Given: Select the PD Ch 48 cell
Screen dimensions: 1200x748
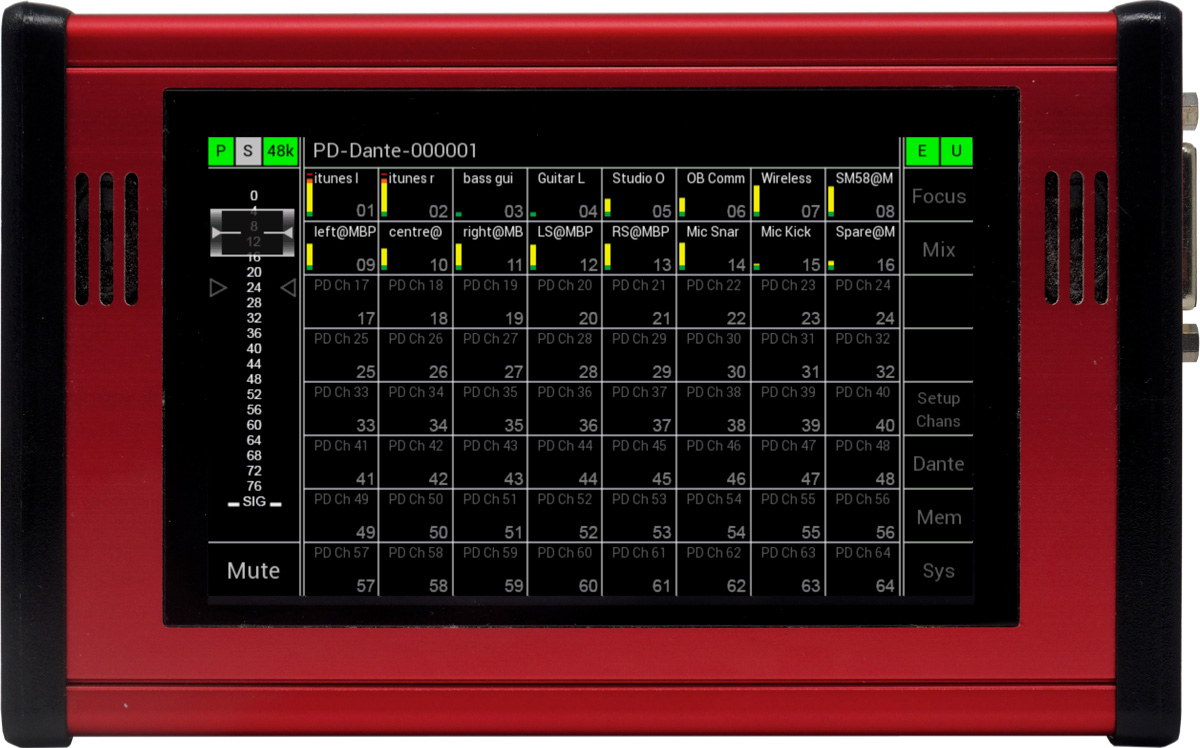Looking at the screenshot, I should coord(863,462).
